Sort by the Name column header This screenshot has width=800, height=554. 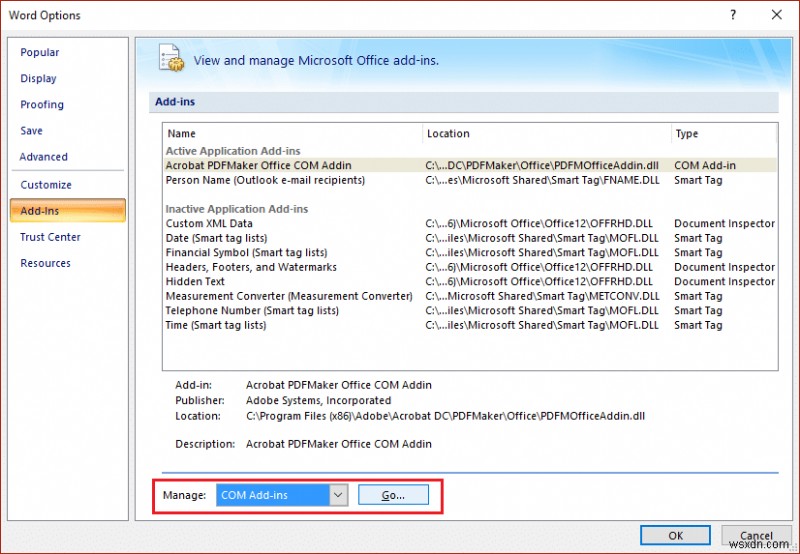pos(292,133)
